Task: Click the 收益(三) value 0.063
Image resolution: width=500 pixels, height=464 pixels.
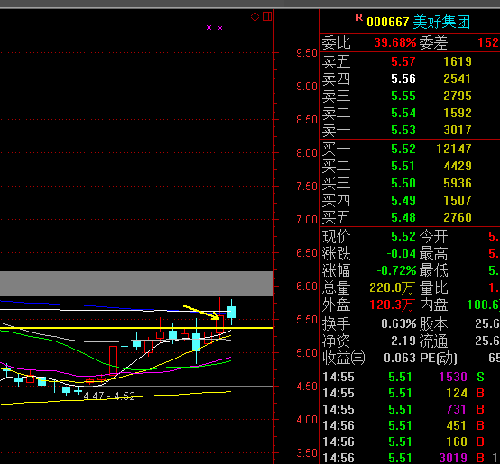Action: pos(399,358)
